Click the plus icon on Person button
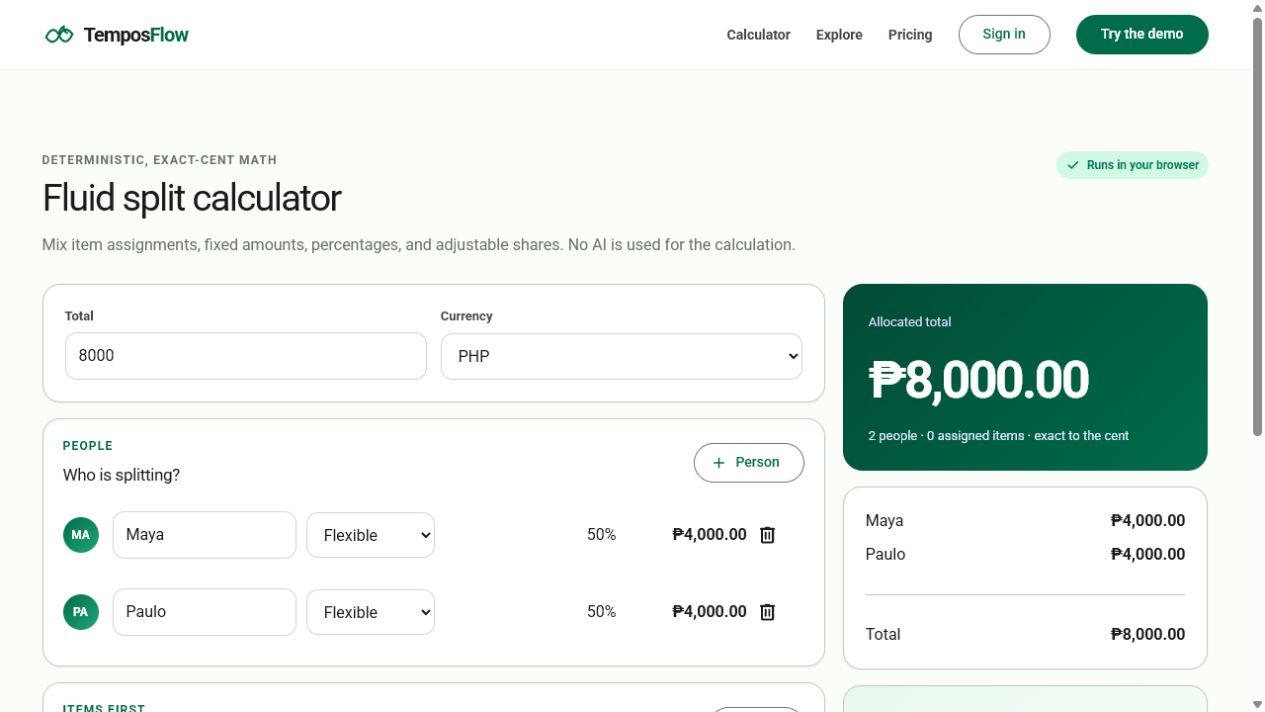1265x712 pixels. tap(718, 463)
